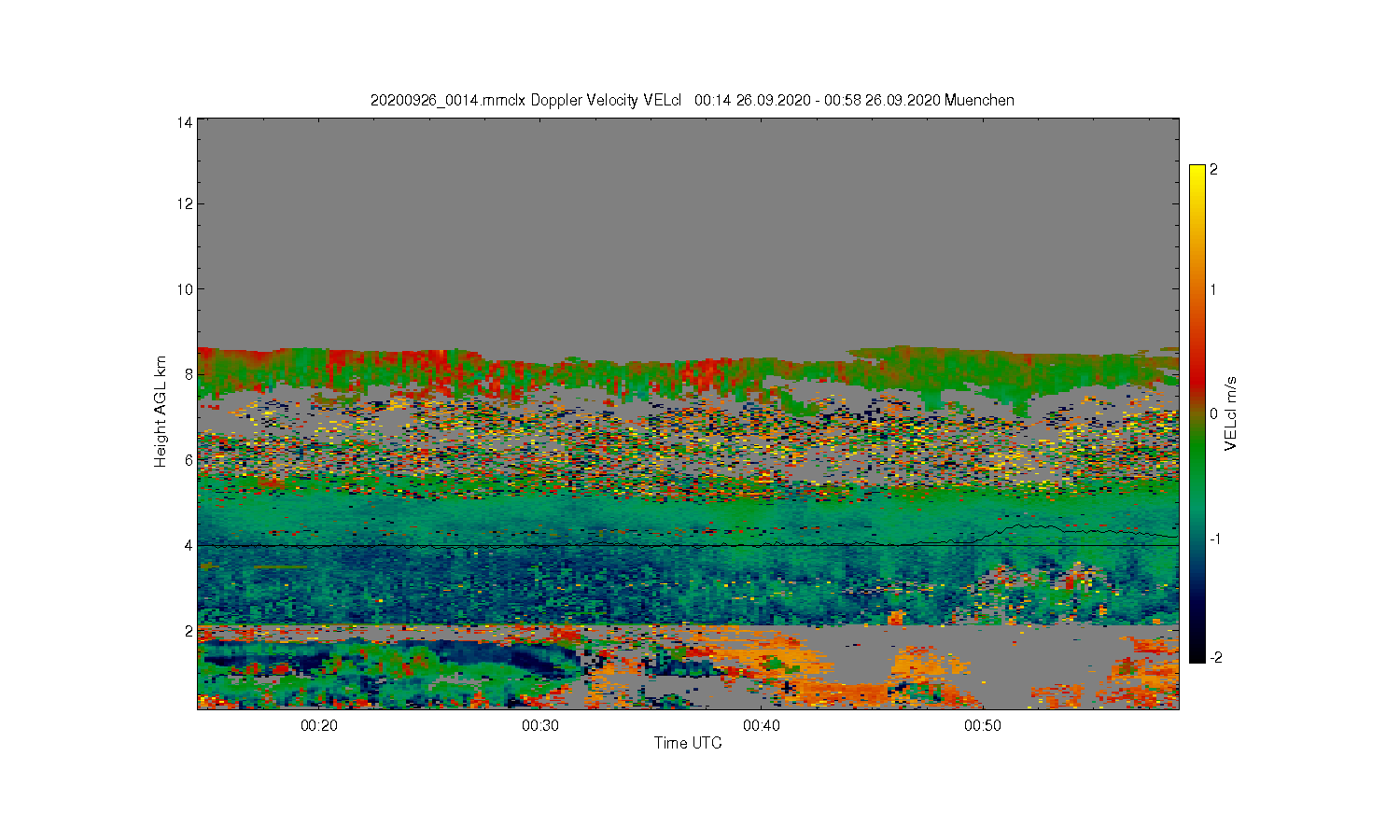The image size is (1400, 840).
Task: Pick the 6 km height tick label
Action: point(189,460)
